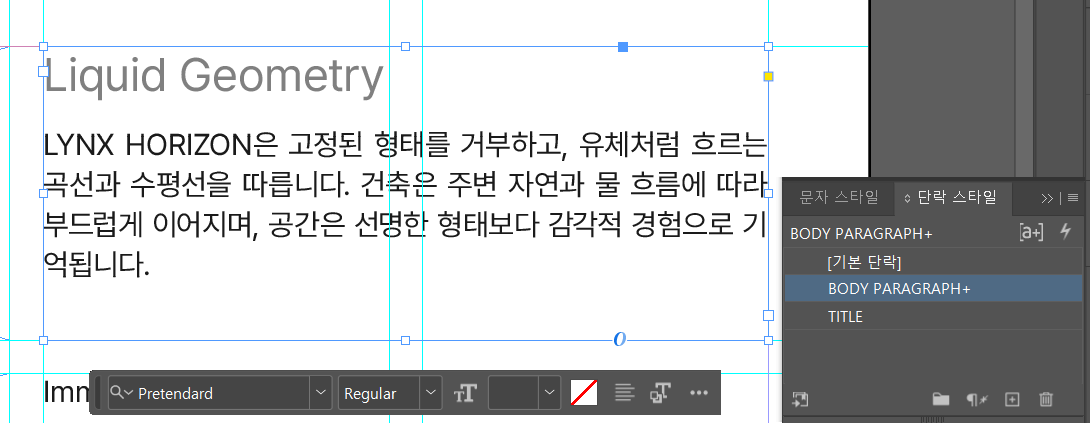Viewport: 1090px width, 423px height.
Task: Open the font search options icon
Action: coord(122,393)
